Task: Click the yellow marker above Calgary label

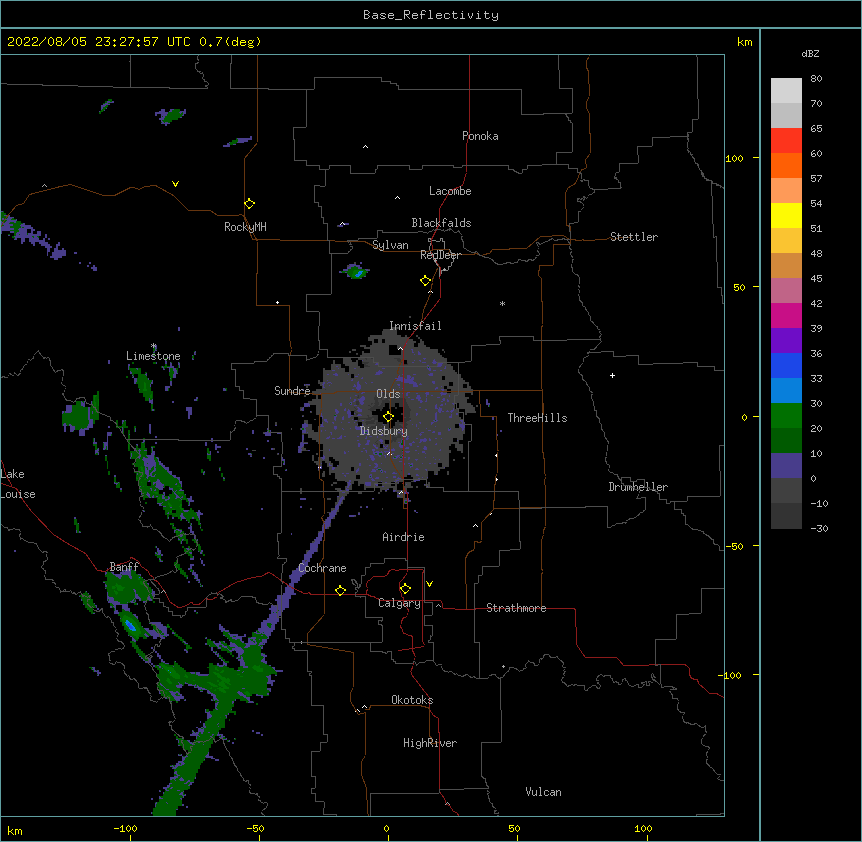Action: click(405, 589)
